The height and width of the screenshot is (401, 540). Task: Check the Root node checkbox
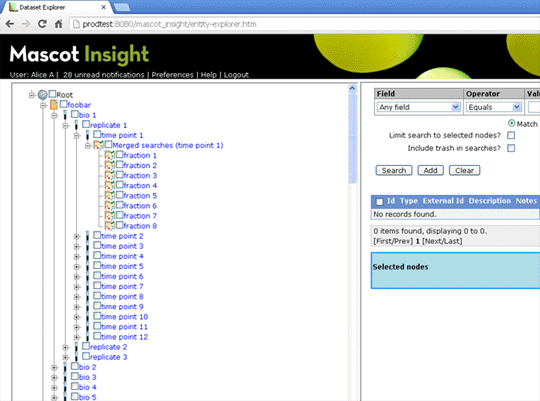tap(52, 94)
